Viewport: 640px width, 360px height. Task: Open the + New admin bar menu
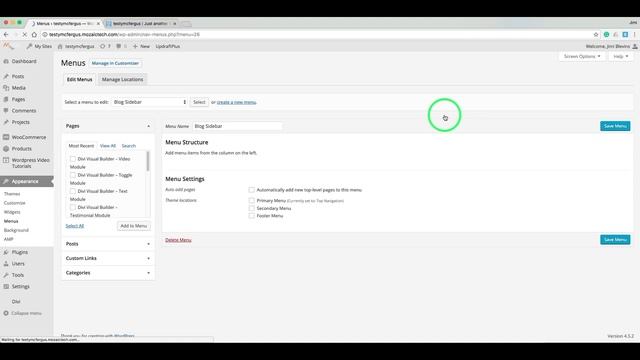coord(141,46)
